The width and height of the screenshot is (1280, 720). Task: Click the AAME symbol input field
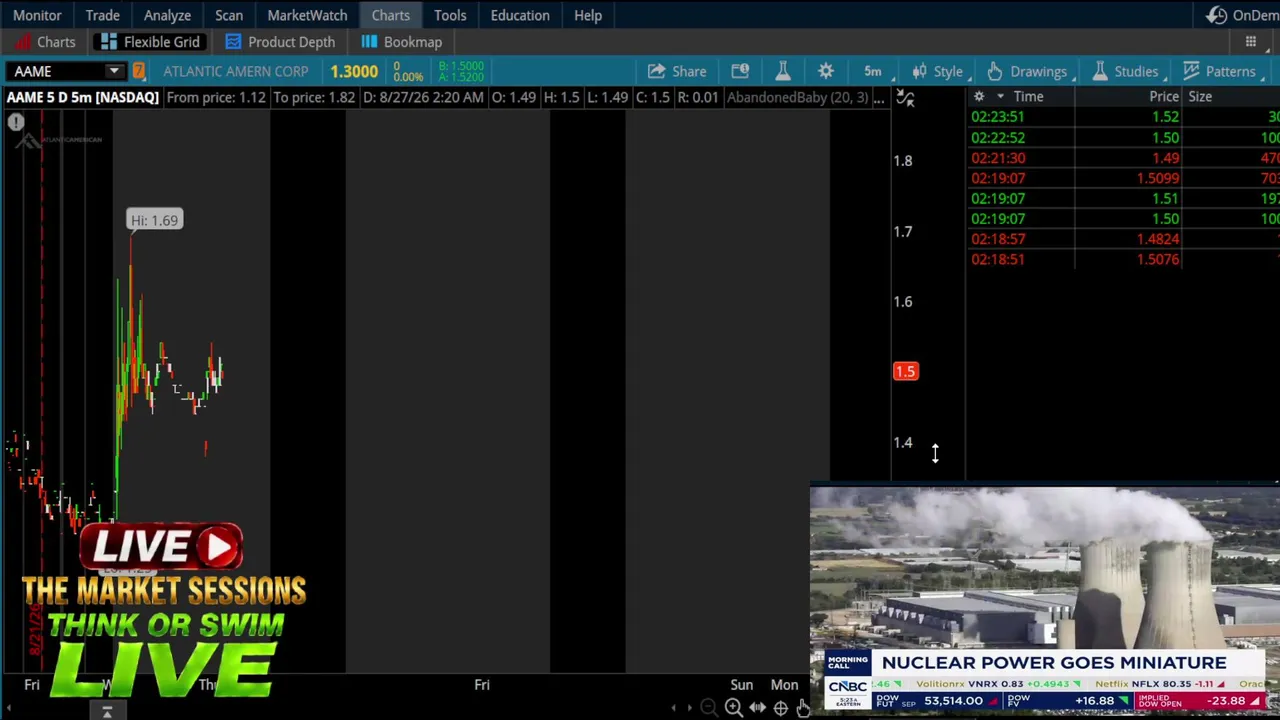pyautogui.click(x=55, y=71)
